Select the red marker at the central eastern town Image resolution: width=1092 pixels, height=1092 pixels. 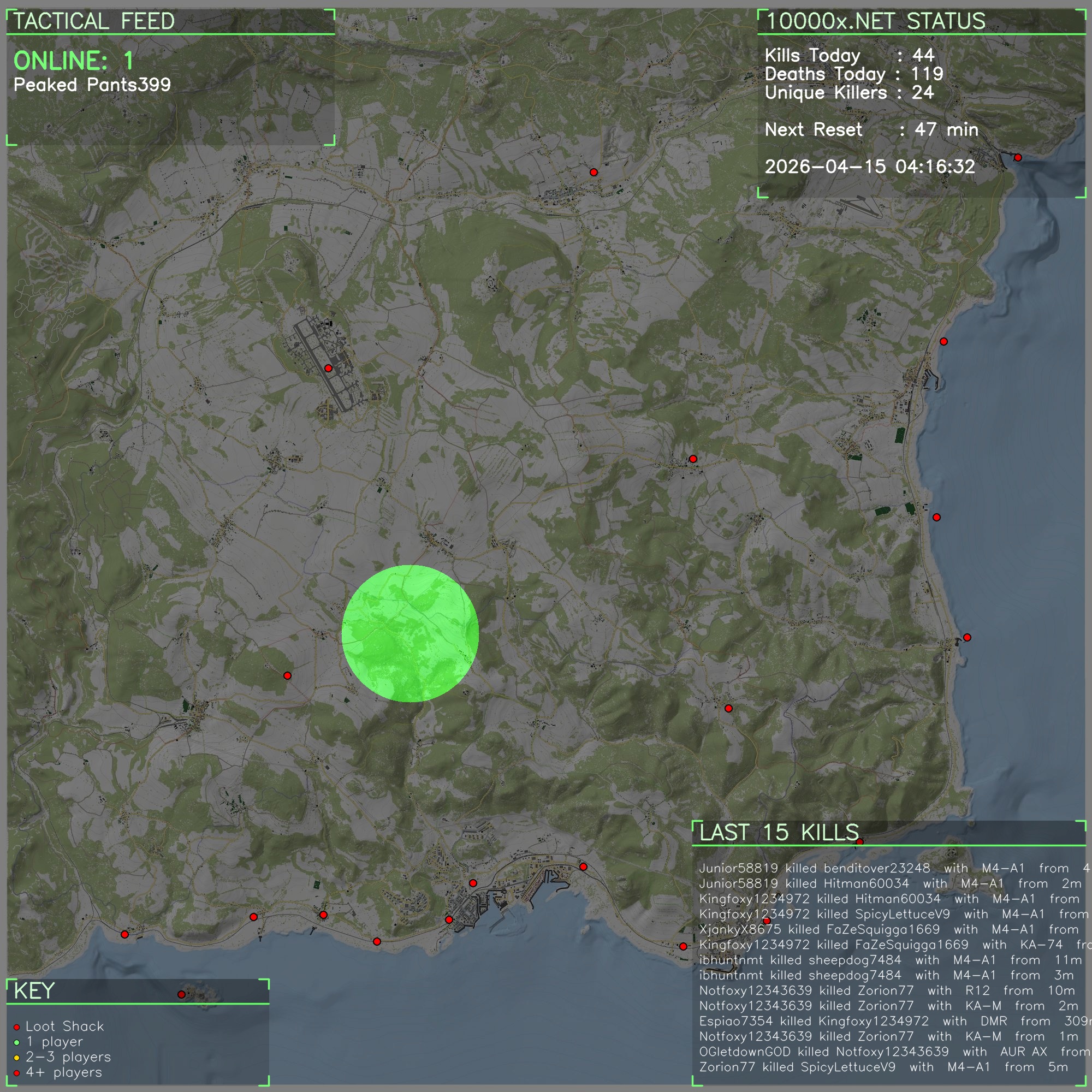coord(693,460)
